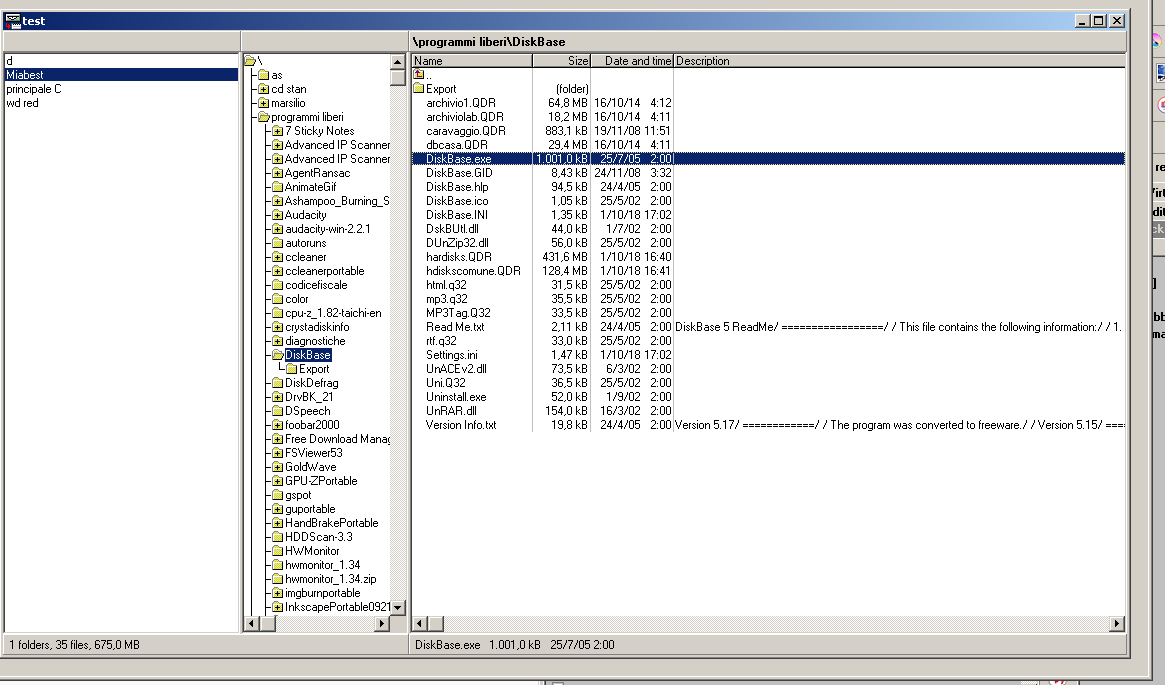1165x685 pixels.
Task: Click the app icon in the test title bar
Action: 12,21
